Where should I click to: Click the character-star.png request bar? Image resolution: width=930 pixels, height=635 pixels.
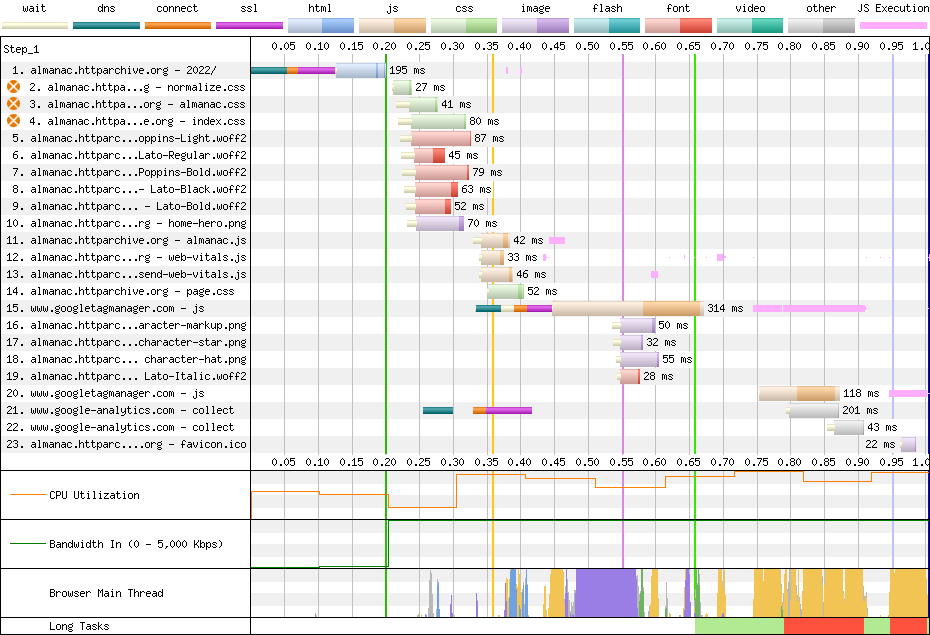point(631,342)
